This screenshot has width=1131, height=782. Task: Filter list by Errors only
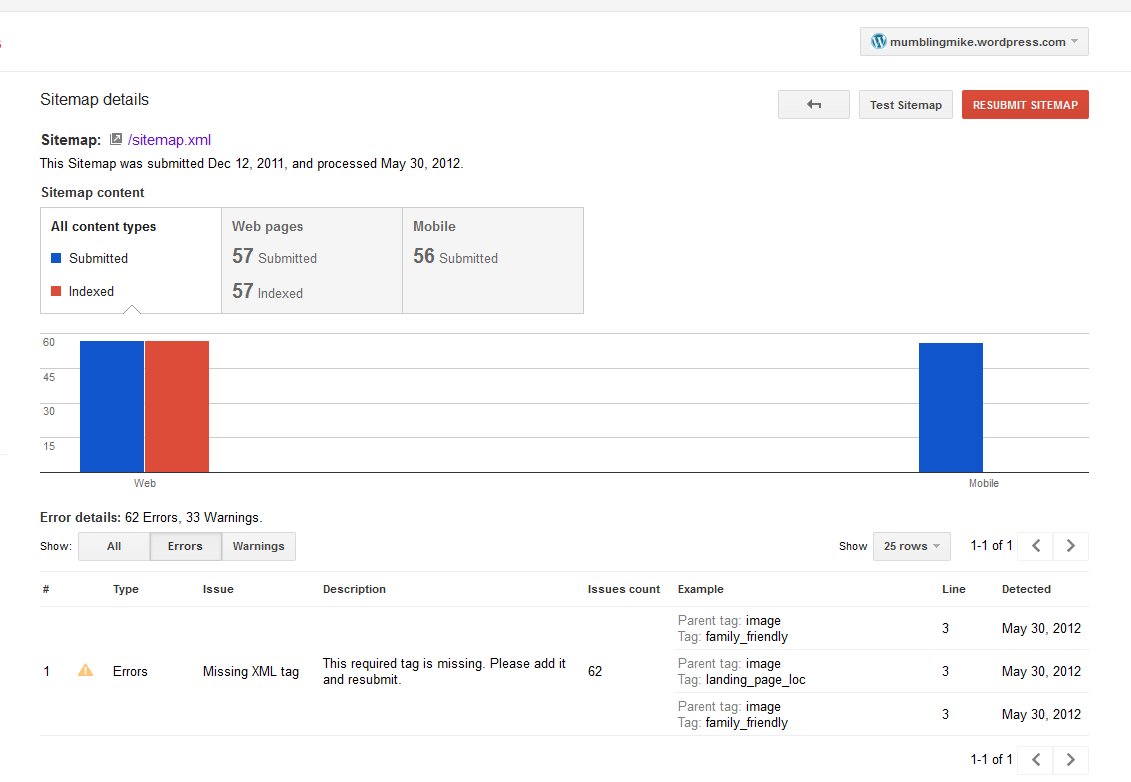[x=185, y=546]
